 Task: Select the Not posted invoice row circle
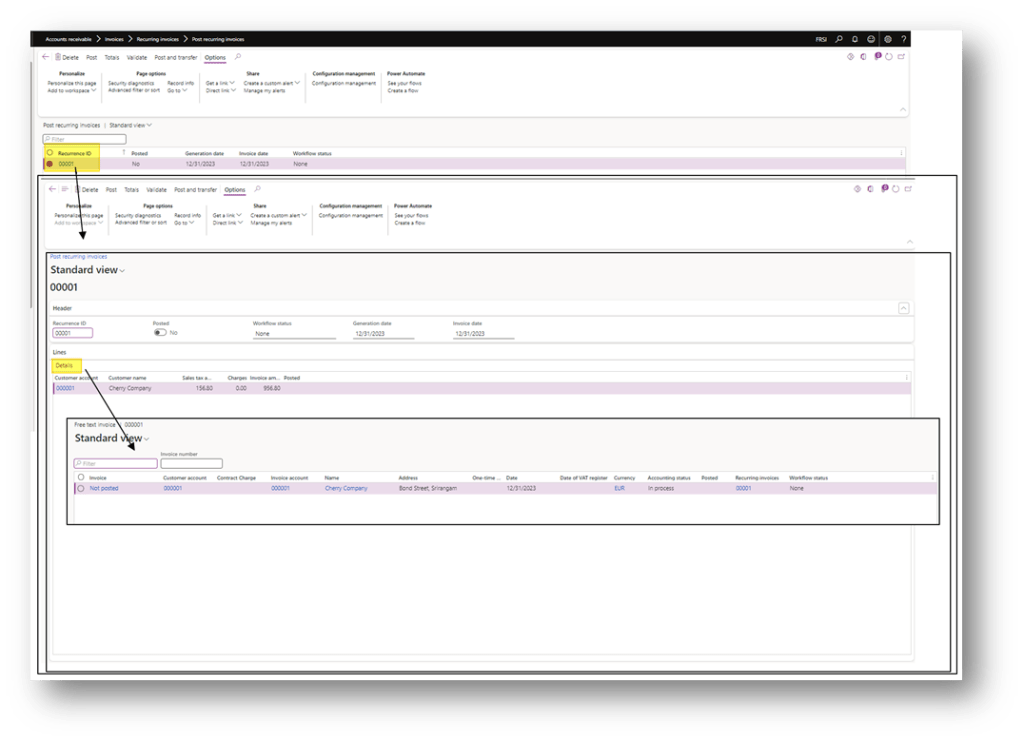click(x=80, y=488)
